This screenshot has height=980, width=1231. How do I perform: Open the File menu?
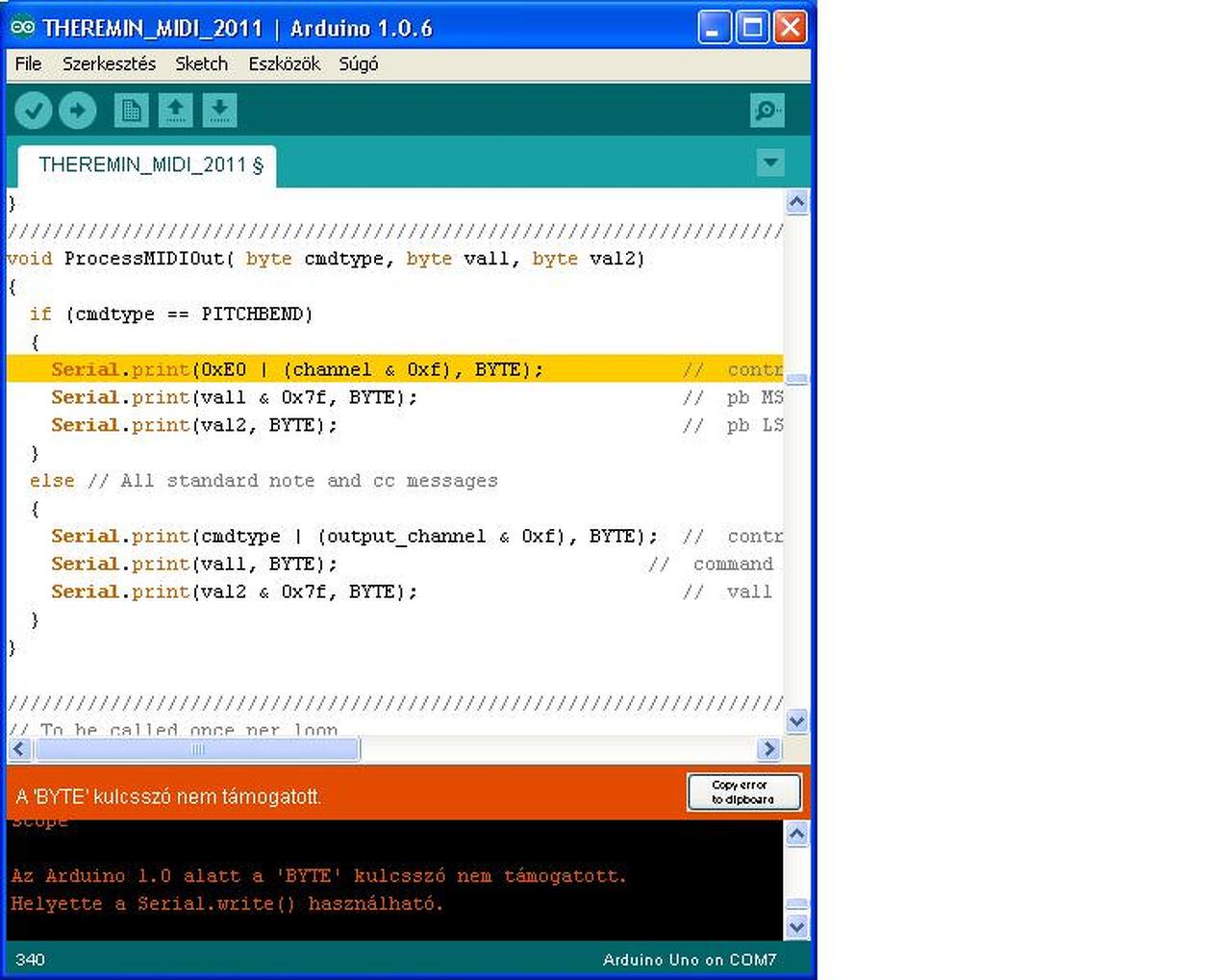[x=28, y=63]
